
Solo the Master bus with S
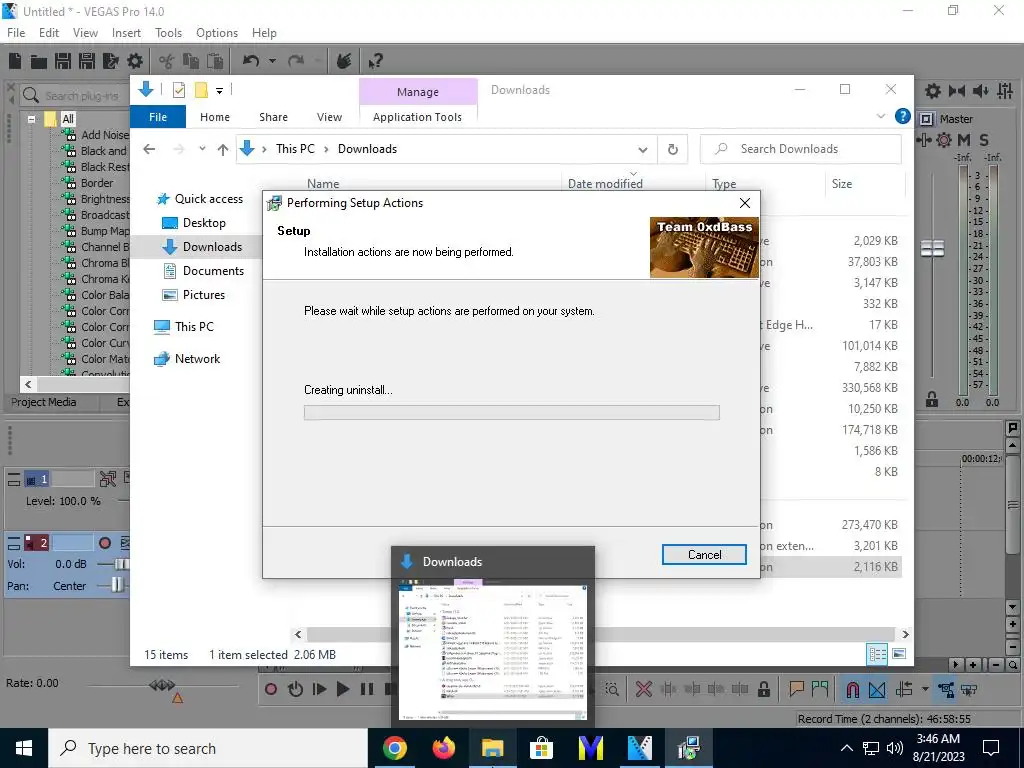coord(984,140)
